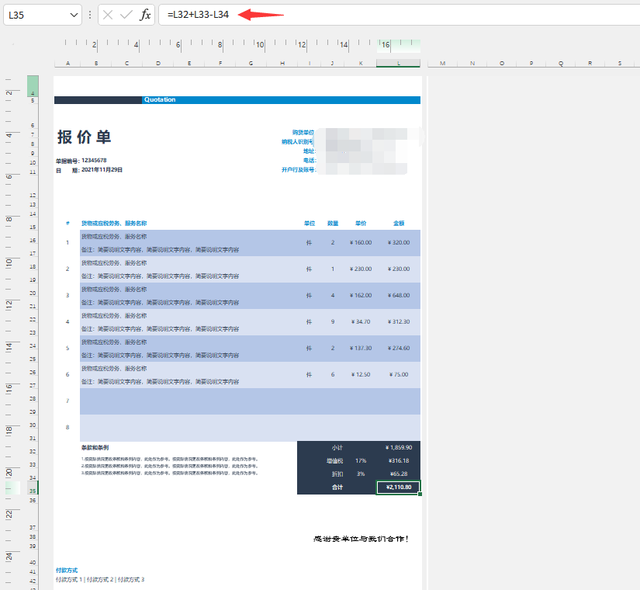Click the blue Quotation banner cell
The width and height of the screenshot is (640, 590).
click(281, 100)
